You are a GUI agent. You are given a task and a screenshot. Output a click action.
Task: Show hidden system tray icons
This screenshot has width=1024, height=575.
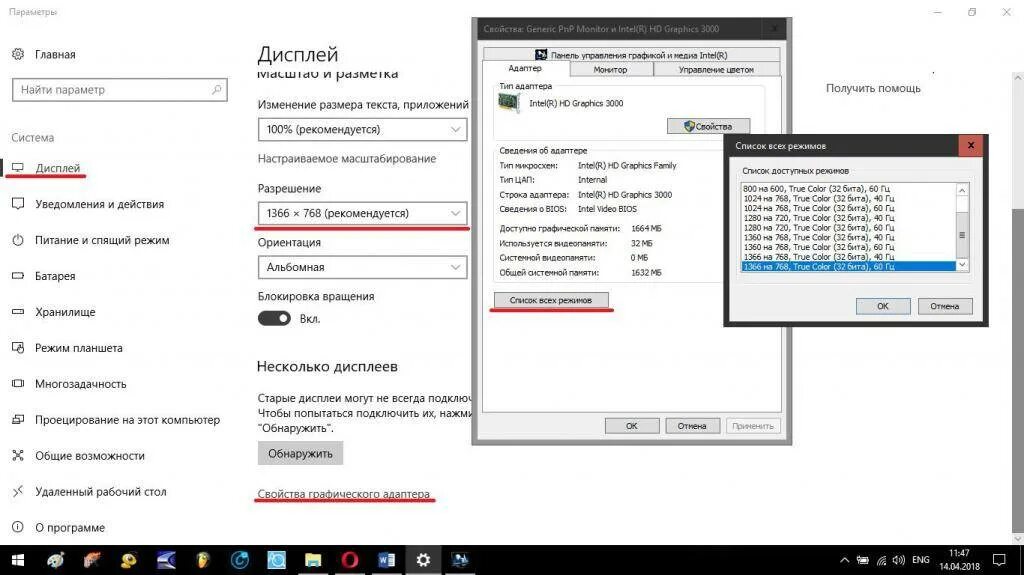(844, 560)
